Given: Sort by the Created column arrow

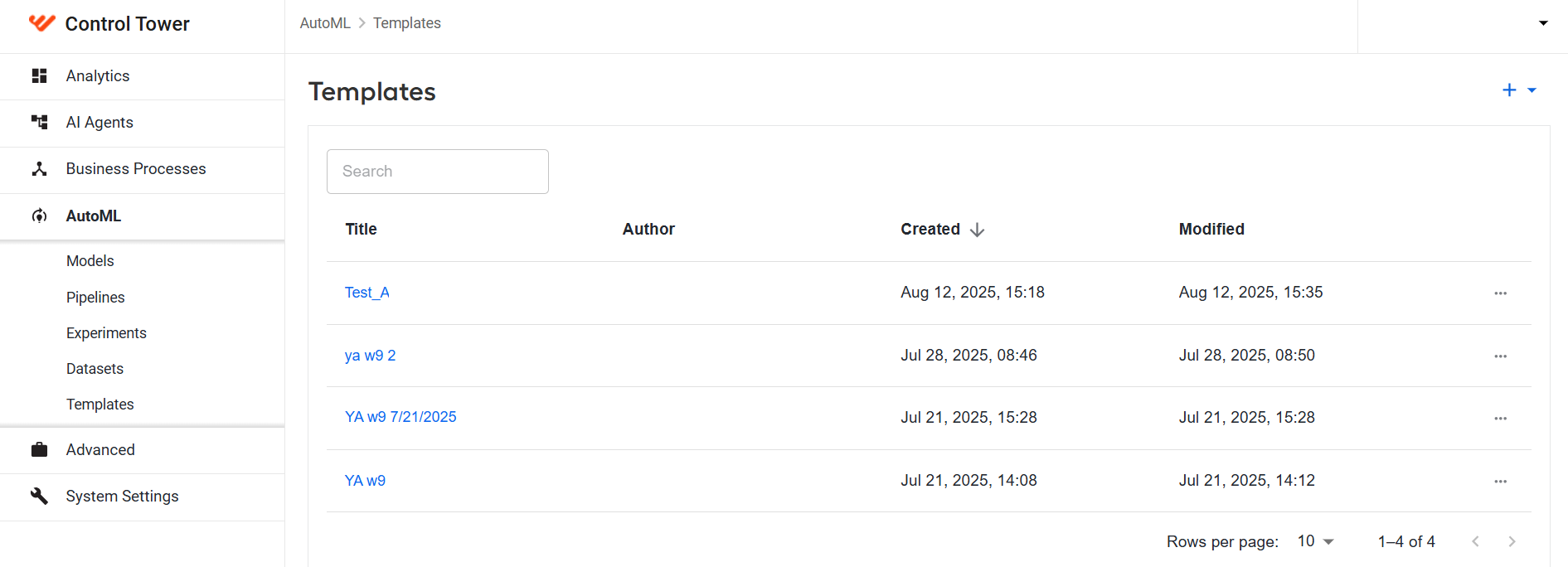Looking at the screenshot, I should 977,230.
